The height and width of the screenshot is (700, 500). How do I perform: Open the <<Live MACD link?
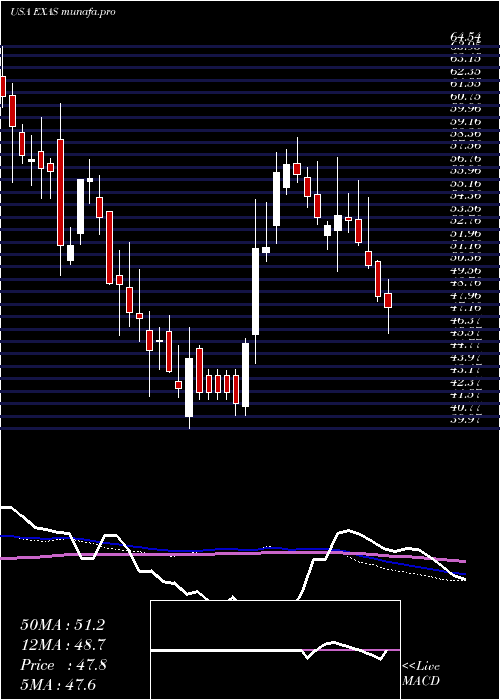(421, 674)
